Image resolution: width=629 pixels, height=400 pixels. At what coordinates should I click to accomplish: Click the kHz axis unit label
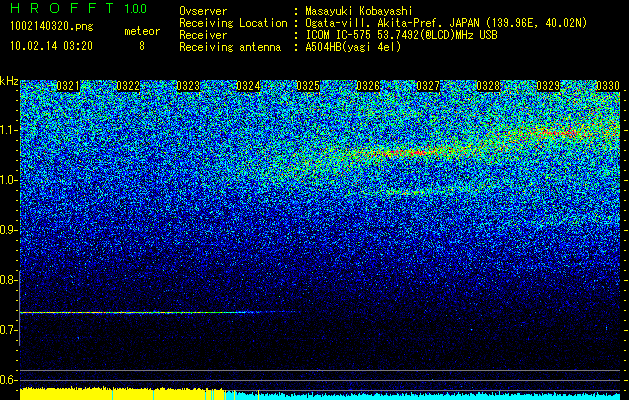(9, 81)
